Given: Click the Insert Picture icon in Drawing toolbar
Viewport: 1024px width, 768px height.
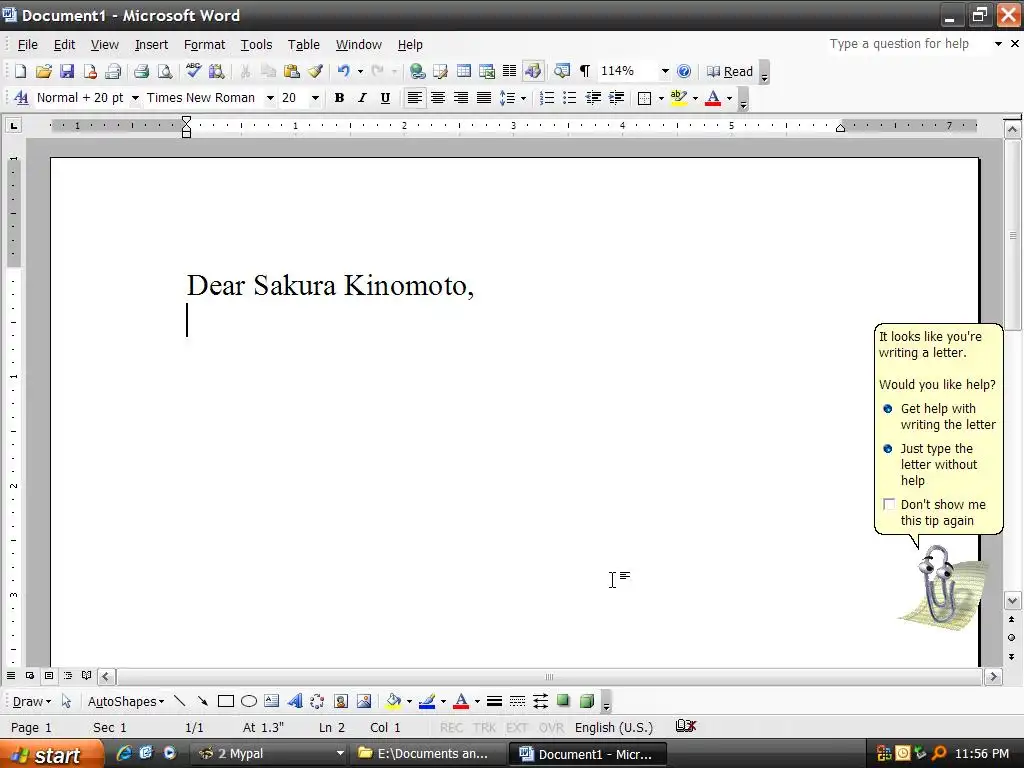Looking at the screenshot, I should point(364,701).
